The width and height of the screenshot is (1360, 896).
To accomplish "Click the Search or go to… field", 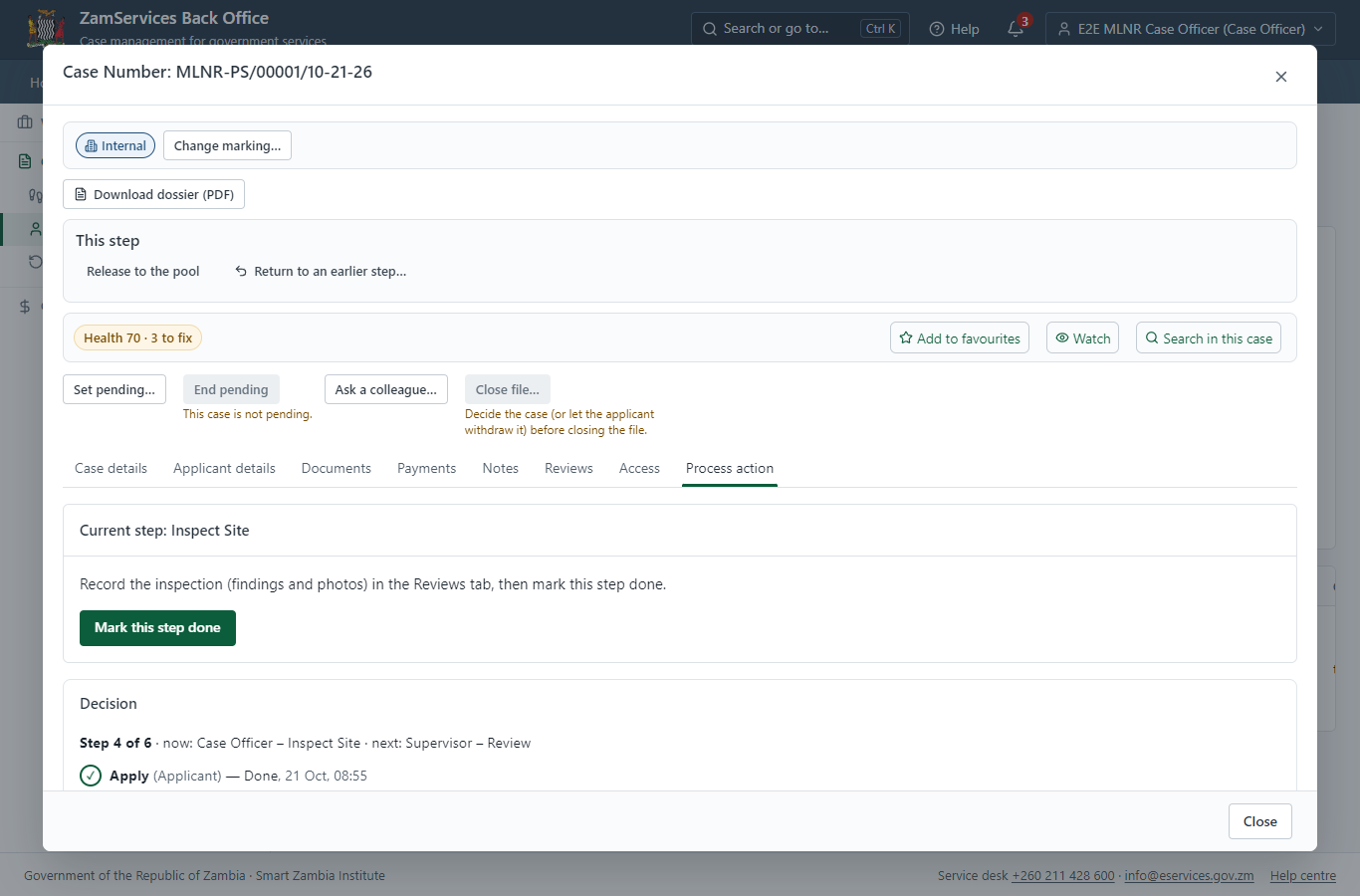I will tap(798, 29).
